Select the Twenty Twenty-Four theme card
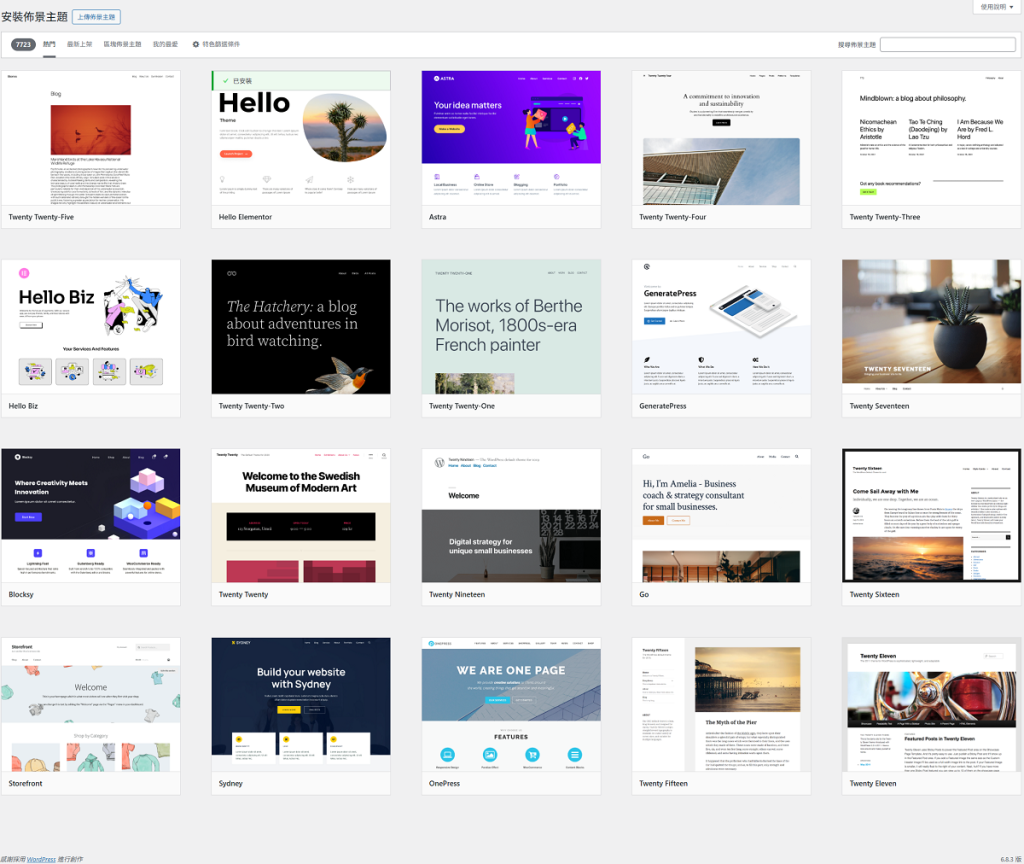Viewport: 1024px width, 864px height. 721,138
